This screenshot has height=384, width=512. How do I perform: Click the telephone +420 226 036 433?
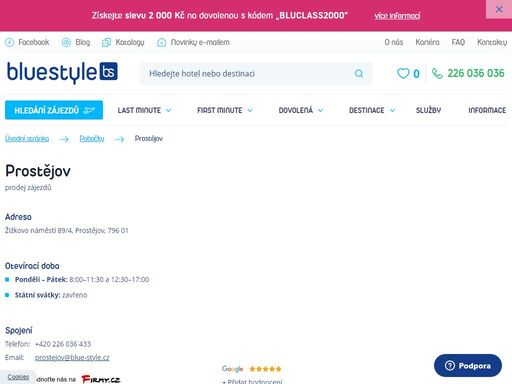coord(63,344)
